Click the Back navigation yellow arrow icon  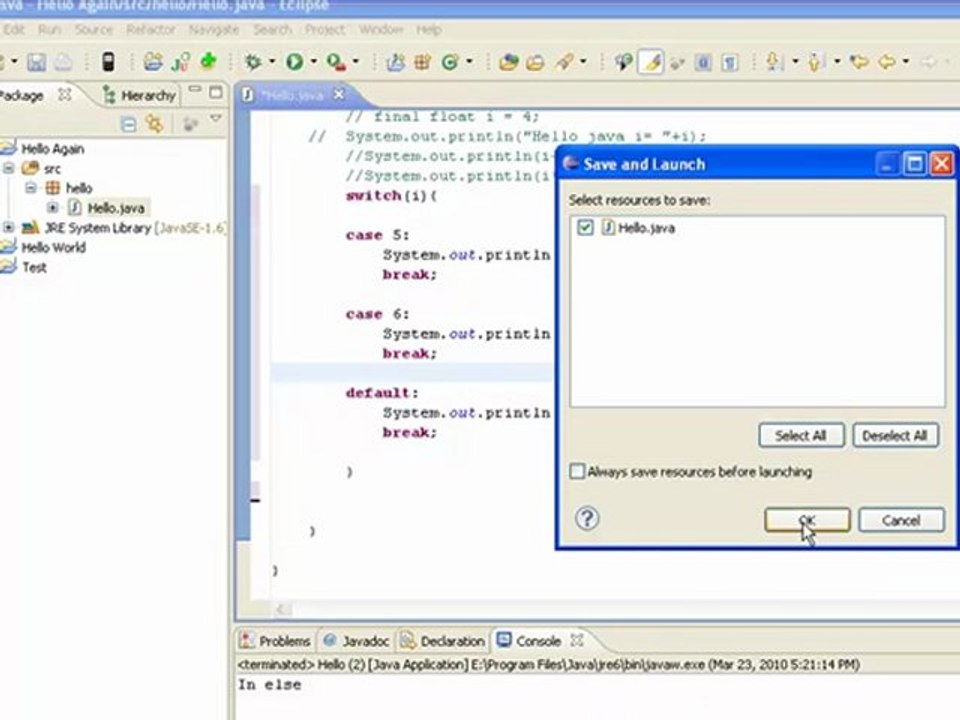(x=887, y=61)
